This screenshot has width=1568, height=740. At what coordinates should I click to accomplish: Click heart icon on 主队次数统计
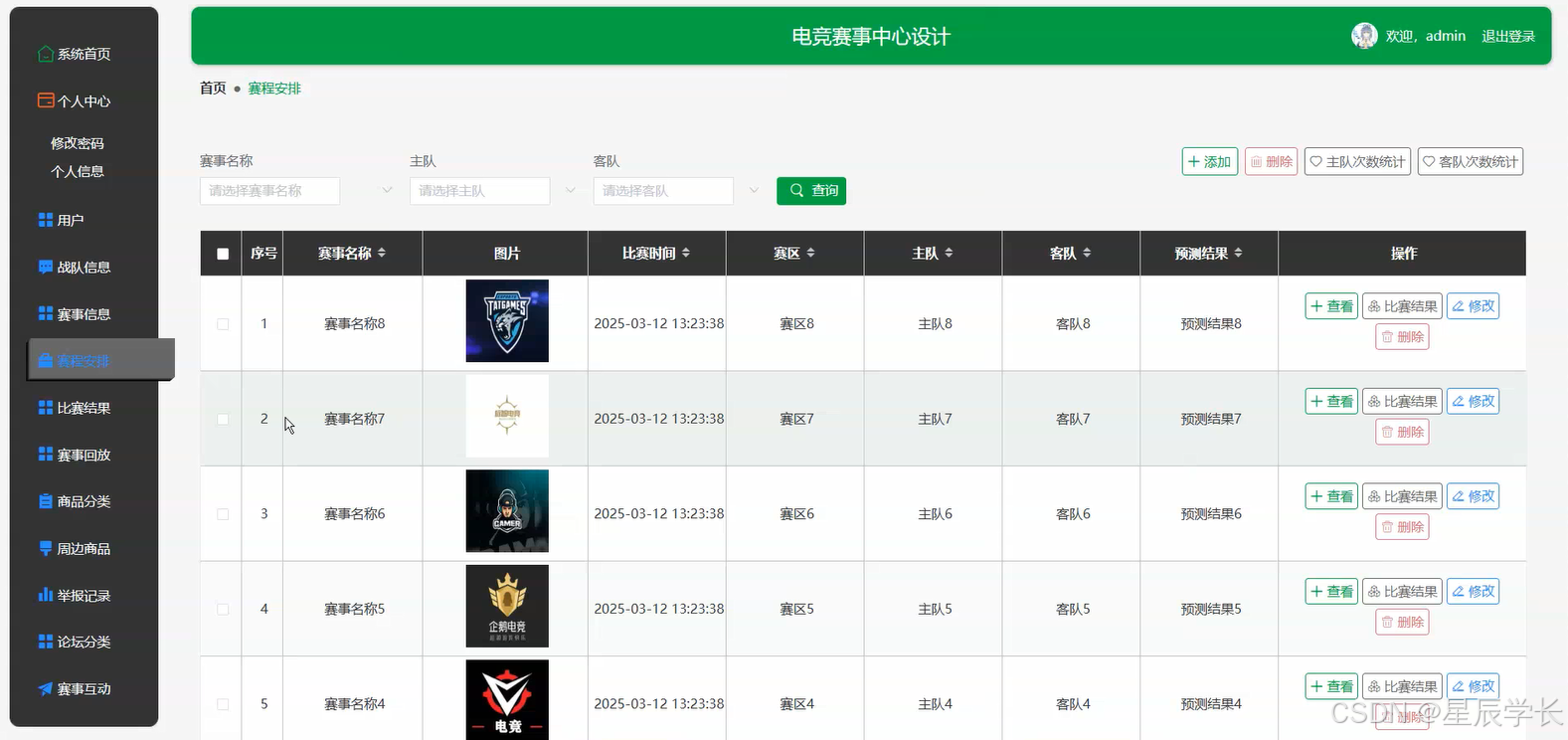click(x=1316, y=161)
